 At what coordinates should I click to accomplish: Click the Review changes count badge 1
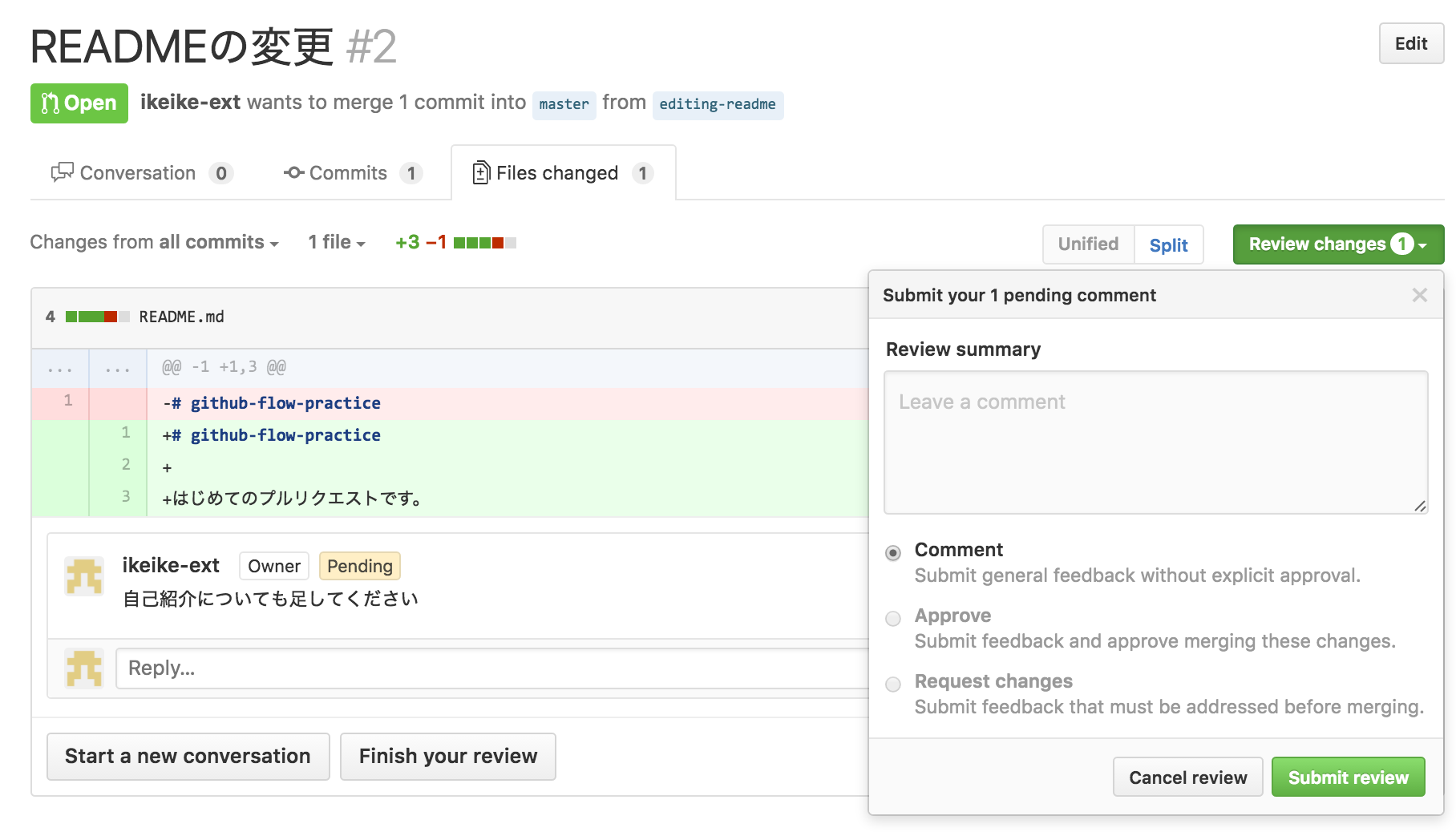(x=1401, y=244)
